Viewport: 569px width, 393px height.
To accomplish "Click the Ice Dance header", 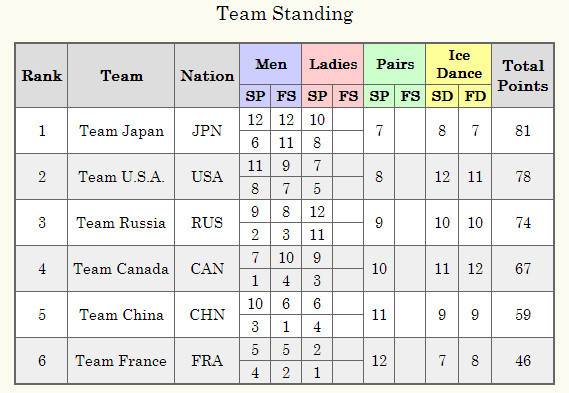I will 459,64.
